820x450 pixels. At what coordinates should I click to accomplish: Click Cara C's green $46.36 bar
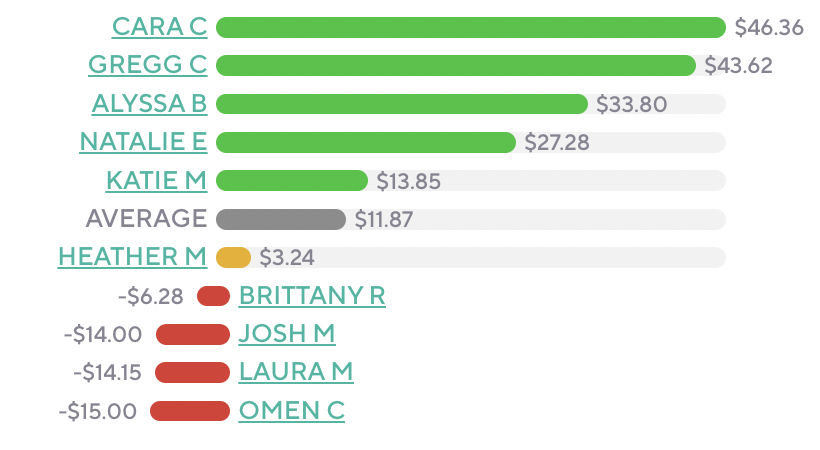click(470, 27)
